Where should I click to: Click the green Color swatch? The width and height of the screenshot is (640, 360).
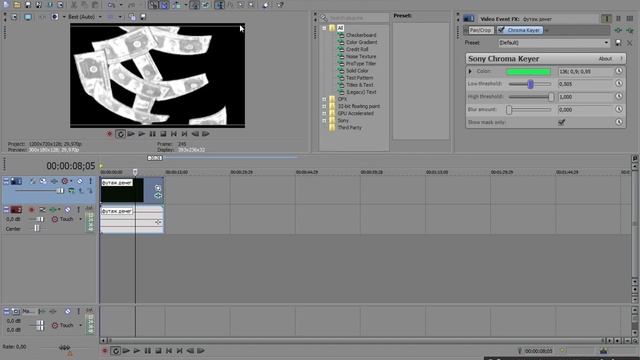[x=528, y=72]
